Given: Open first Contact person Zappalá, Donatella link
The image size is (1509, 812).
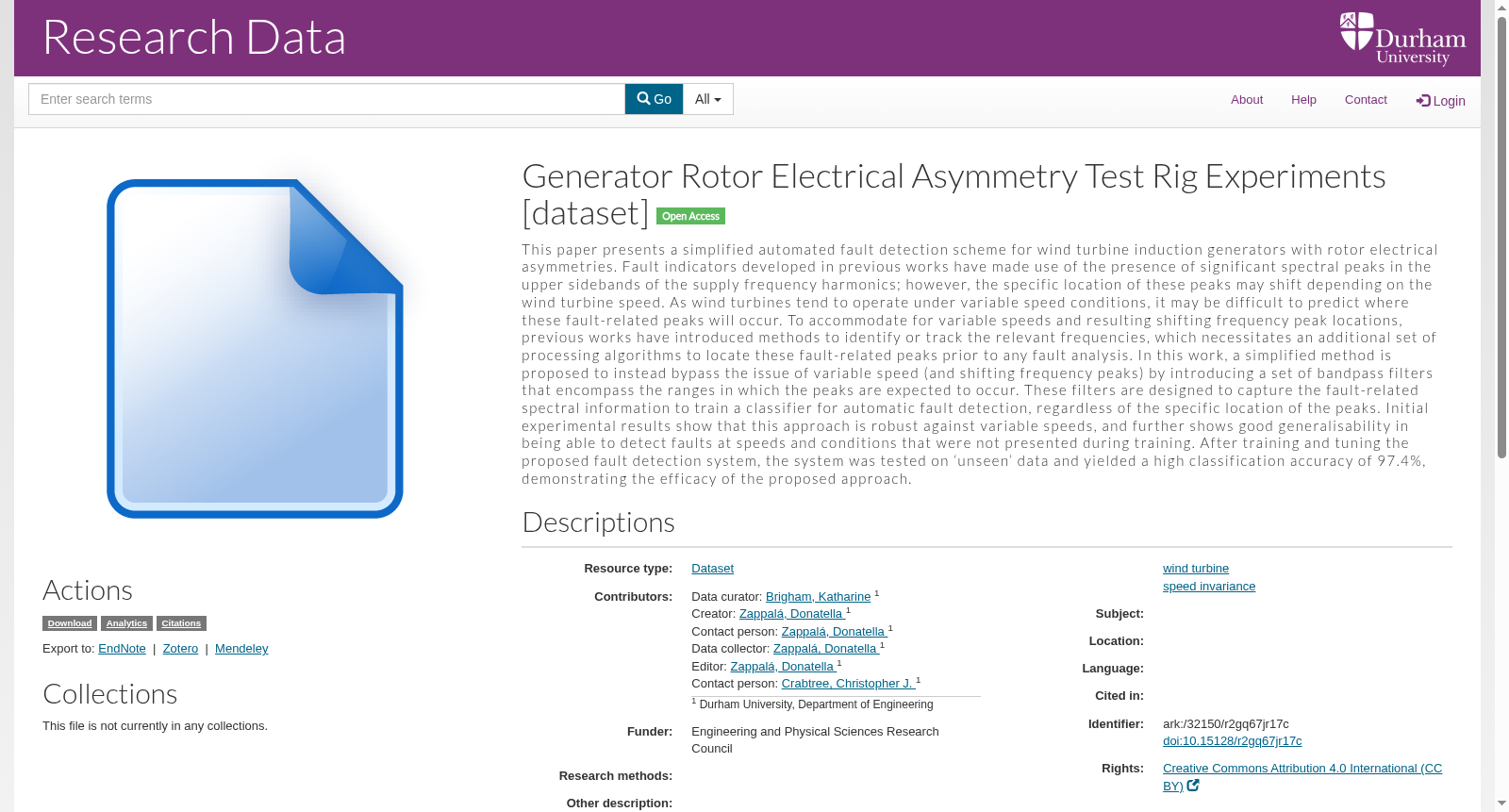Looking at the screenshot, I should [x=835, y=632].
